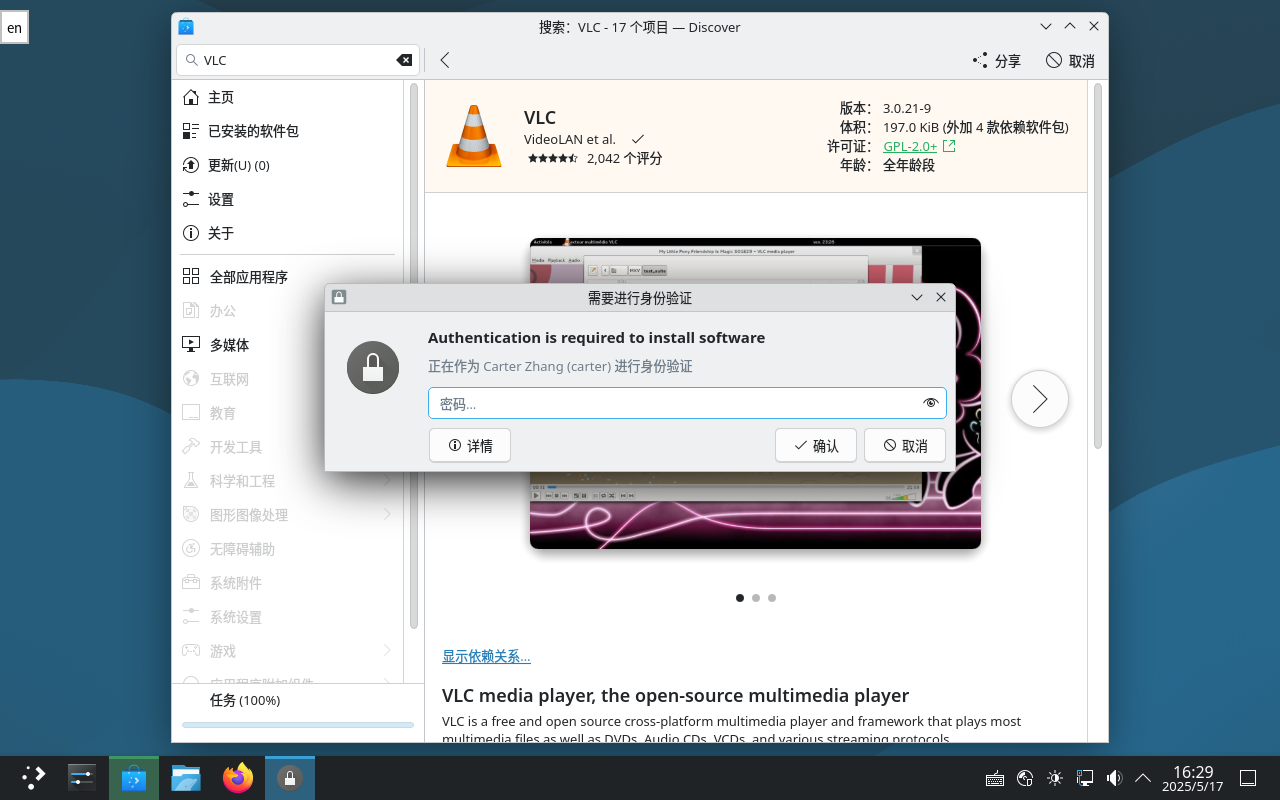Click the VLC screenshot preview
Image resolution: width=1280 pixels, height=800 pixels.
[755, 393]
